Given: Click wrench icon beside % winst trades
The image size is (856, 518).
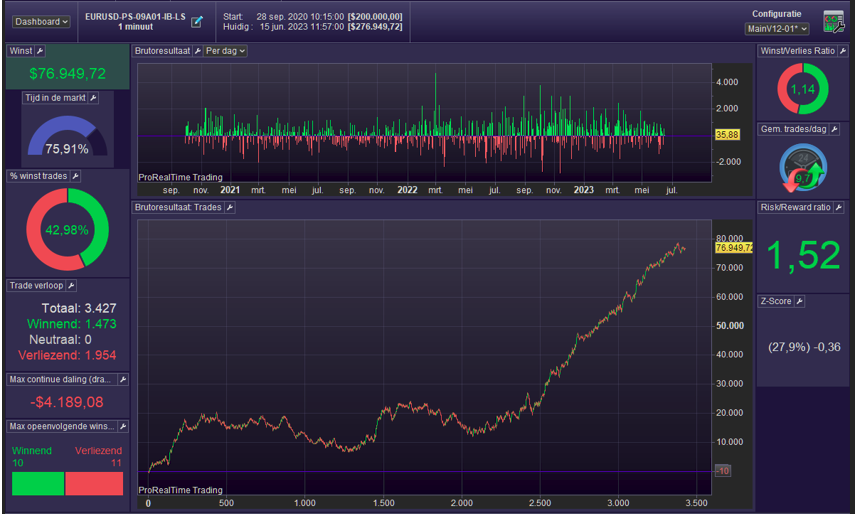Looking at the screenshot, I should click(75, 176).
